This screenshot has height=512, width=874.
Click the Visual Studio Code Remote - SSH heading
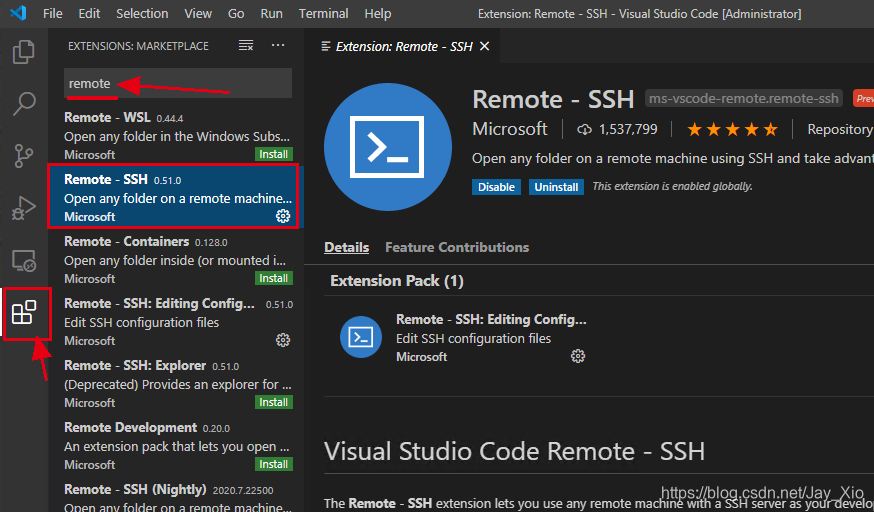pos(514,451)
